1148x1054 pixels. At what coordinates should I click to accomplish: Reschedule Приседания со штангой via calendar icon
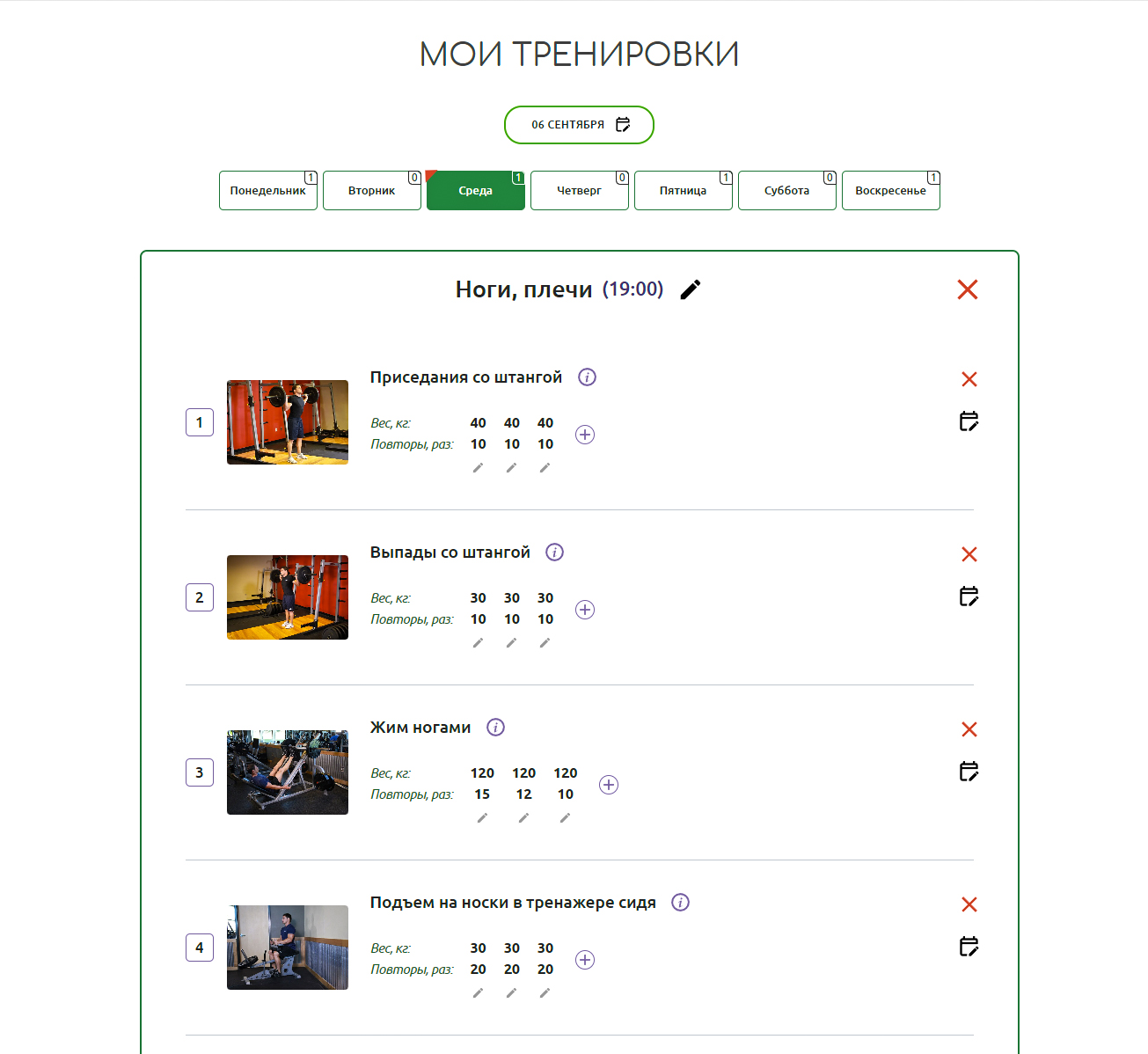coord(969,421)
